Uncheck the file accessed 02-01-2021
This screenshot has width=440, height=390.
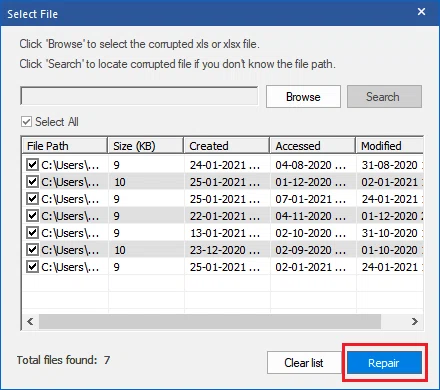pos(32,267)
